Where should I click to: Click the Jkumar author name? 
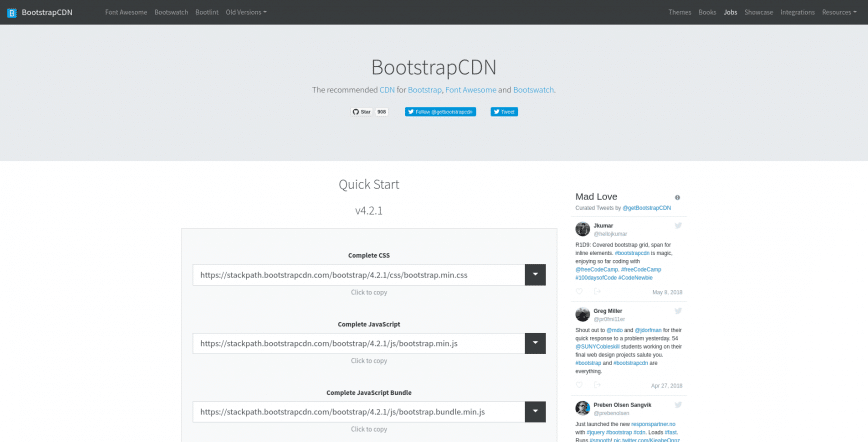point(603,225)
